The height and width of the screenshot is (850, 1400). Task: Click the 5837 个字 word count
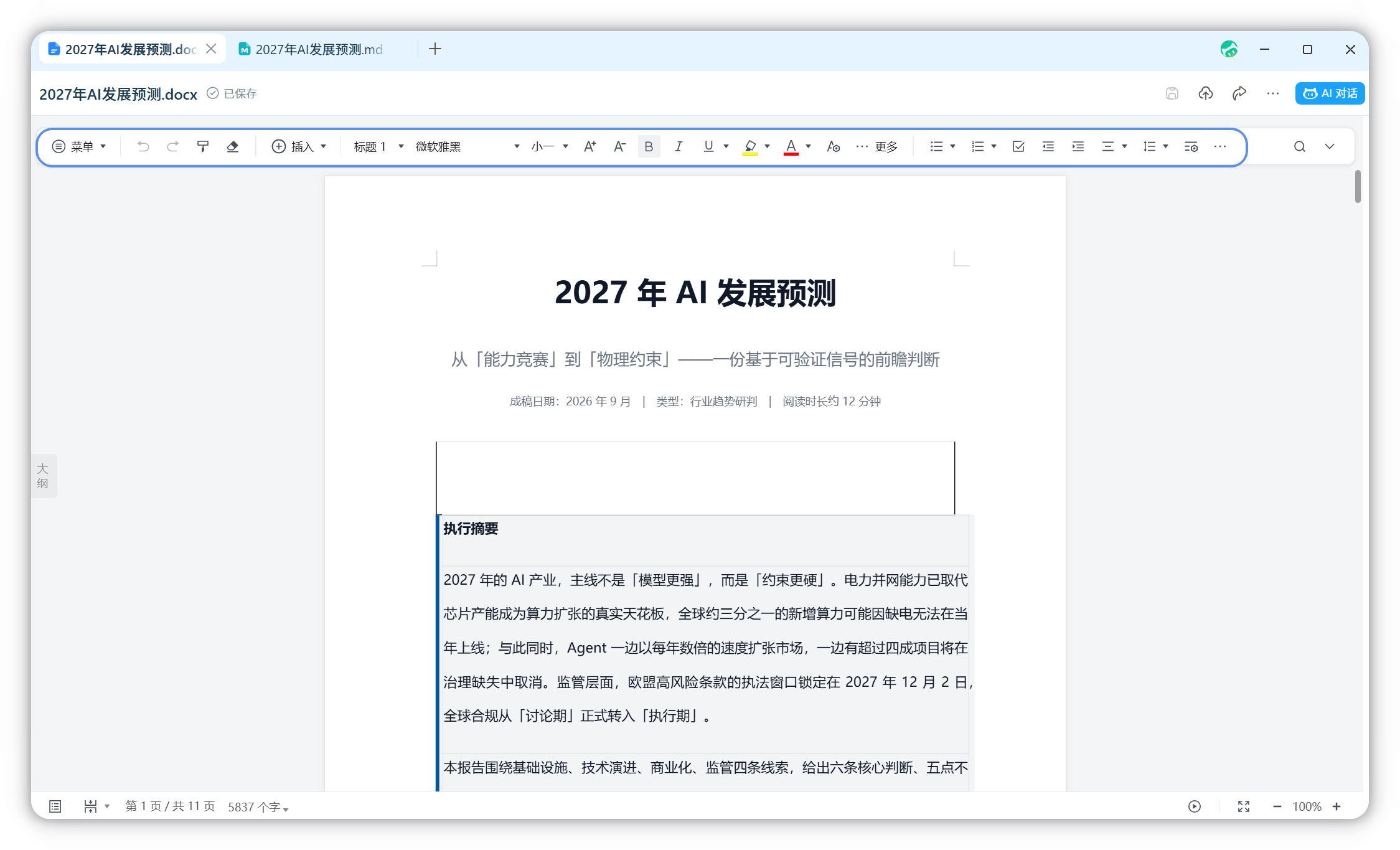[258, 807]
